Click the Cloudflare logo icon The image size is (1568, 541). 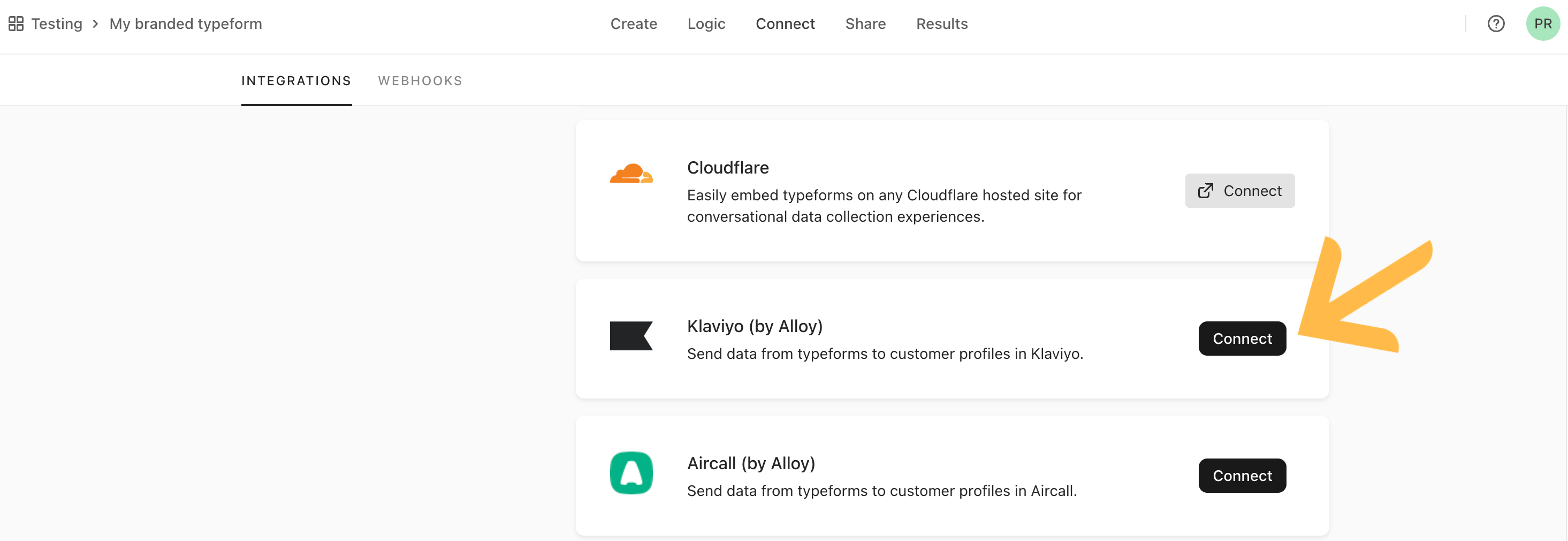point(631,174)
